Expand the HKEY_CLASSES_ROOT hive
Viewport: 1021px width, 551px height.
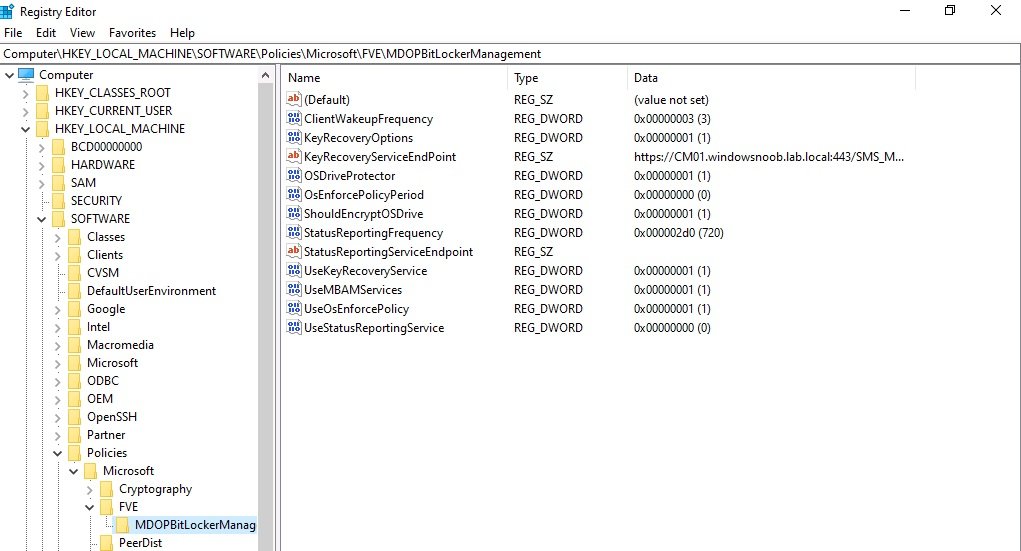point(25,93)
